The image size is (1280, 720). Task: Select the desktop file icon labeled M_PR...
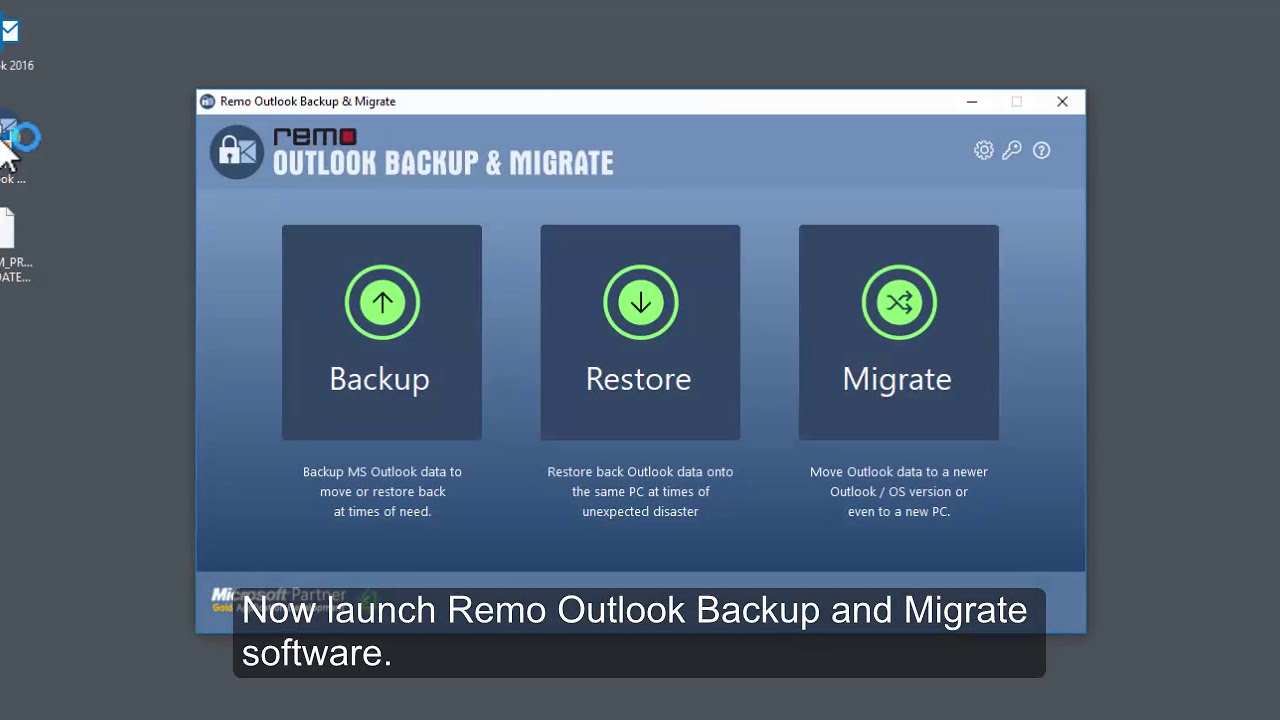12,246
